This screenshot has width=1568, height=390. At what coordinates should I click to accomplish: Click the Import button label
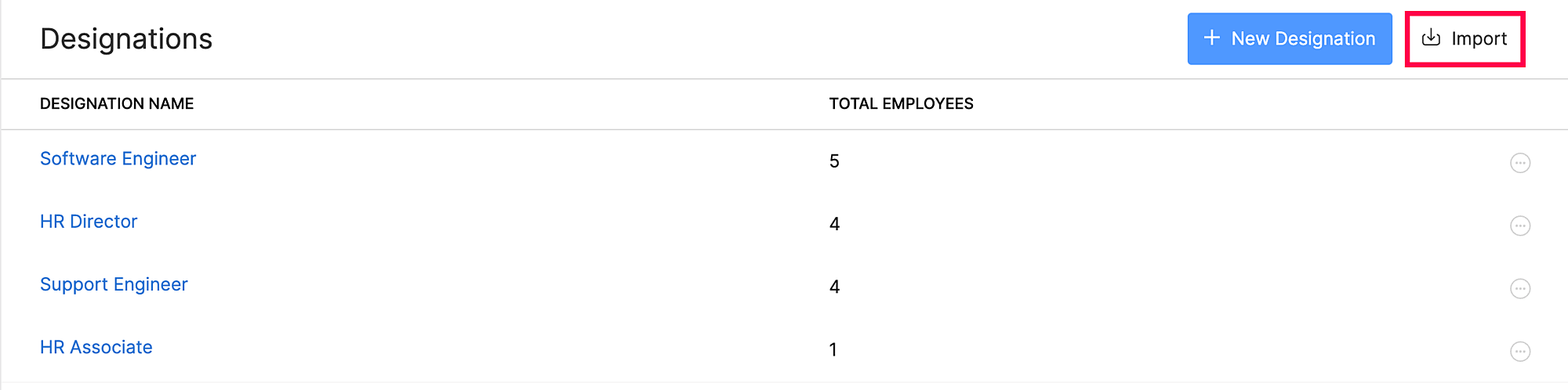1479,38
